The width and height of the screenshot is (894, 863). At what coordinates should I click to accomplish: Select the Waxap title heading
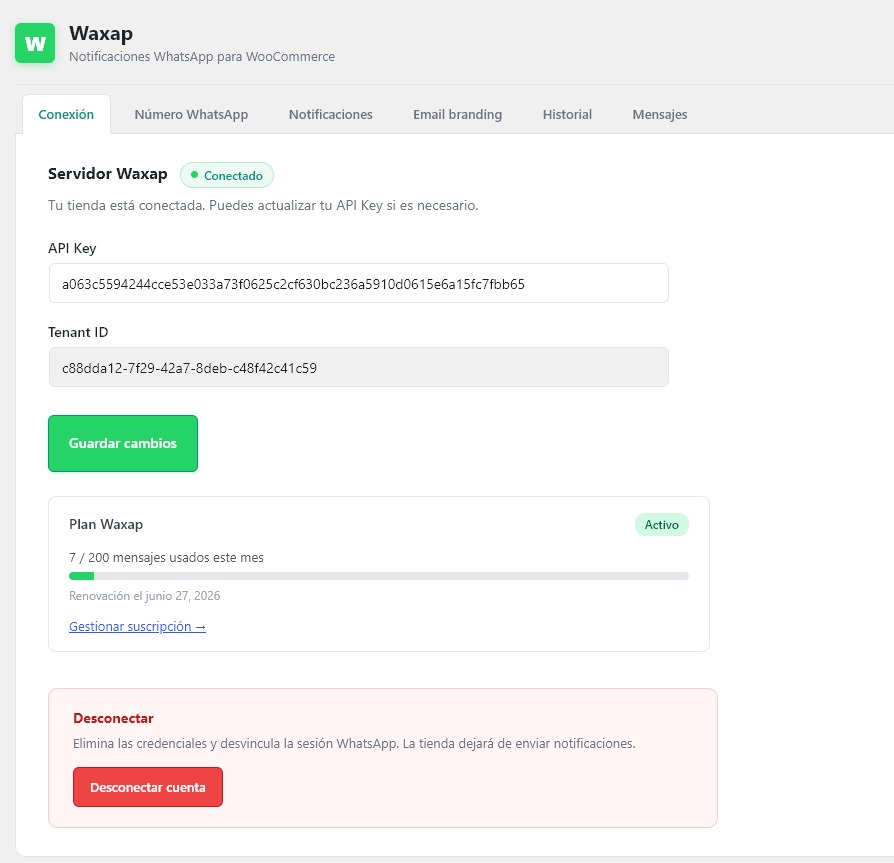coord(101,33)
